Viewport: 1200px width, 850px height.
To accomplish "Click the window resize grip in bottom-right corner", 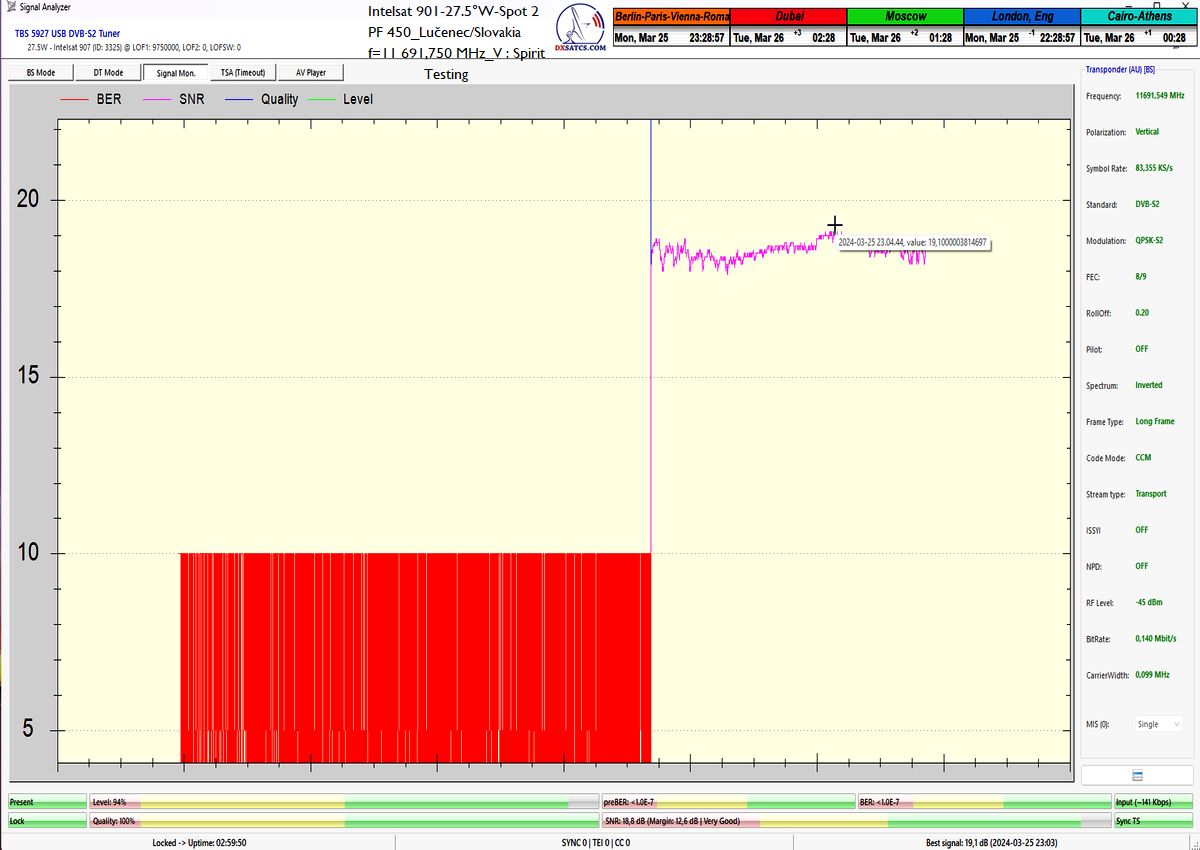I will click(1192, 843).
